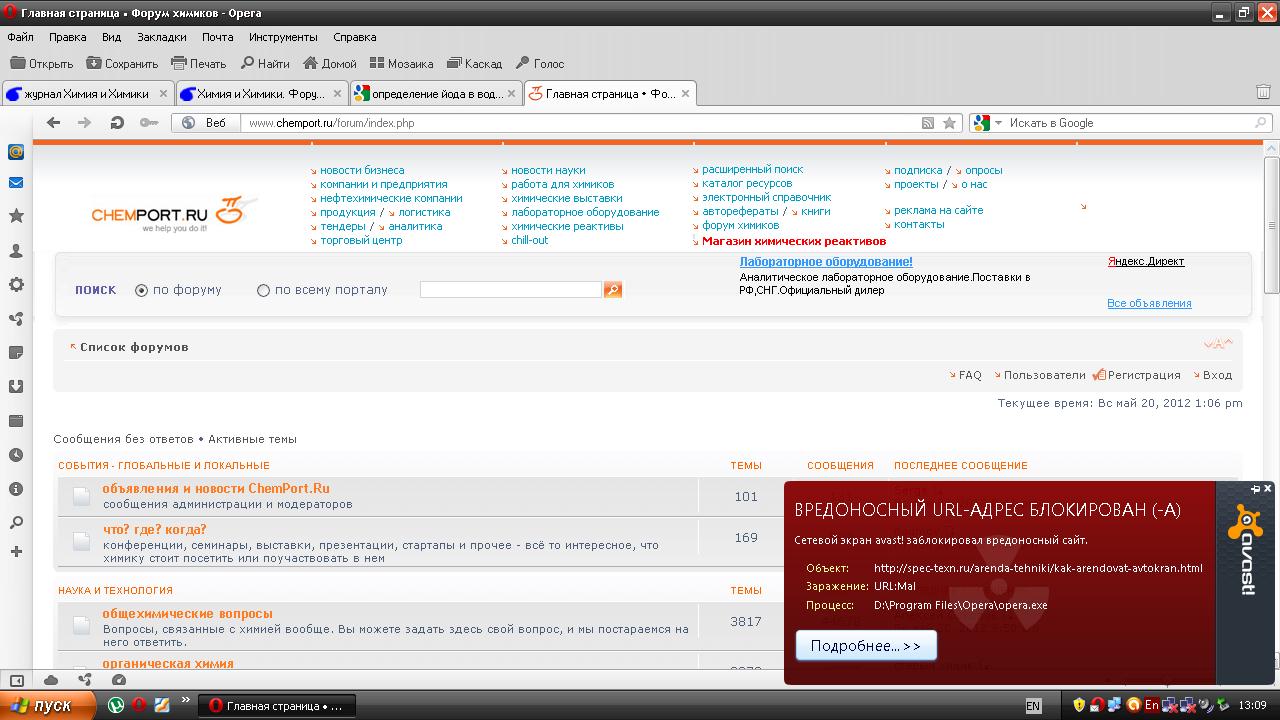Click the RSS feed icon in address bar
Image resolution: width=1280 pixels, height=720 pixels.
click(928, 123)
